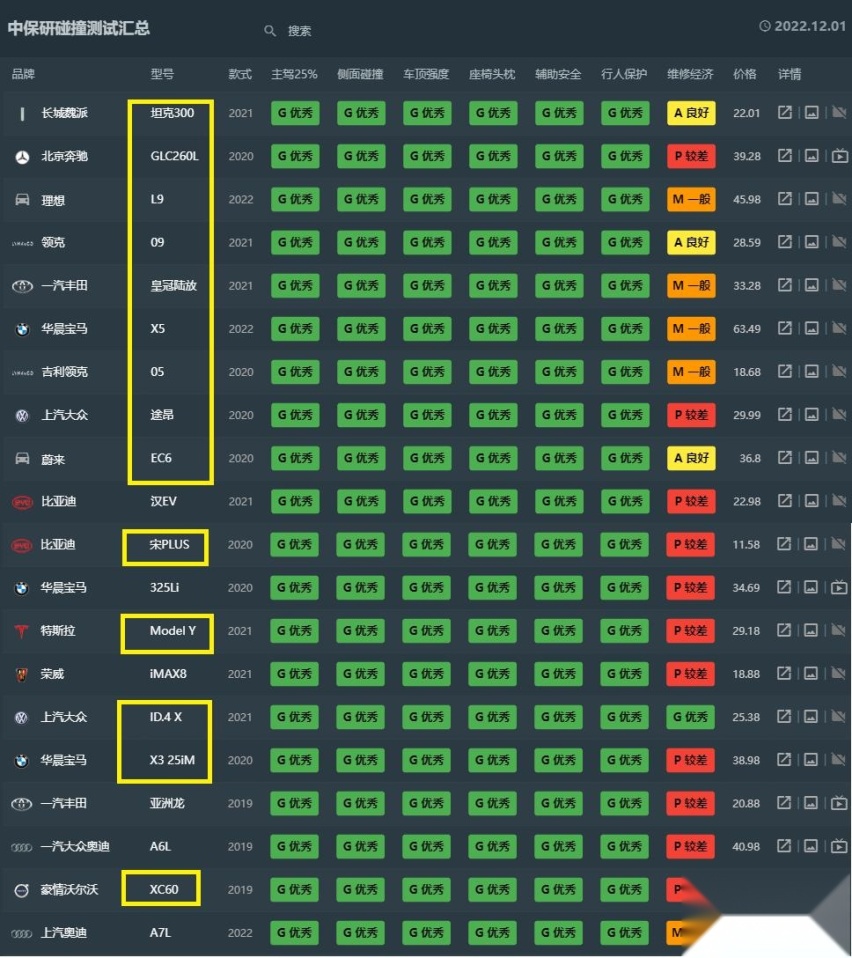
Task: Open image icon for X3 25iM row
Action: tap(810, 760)
